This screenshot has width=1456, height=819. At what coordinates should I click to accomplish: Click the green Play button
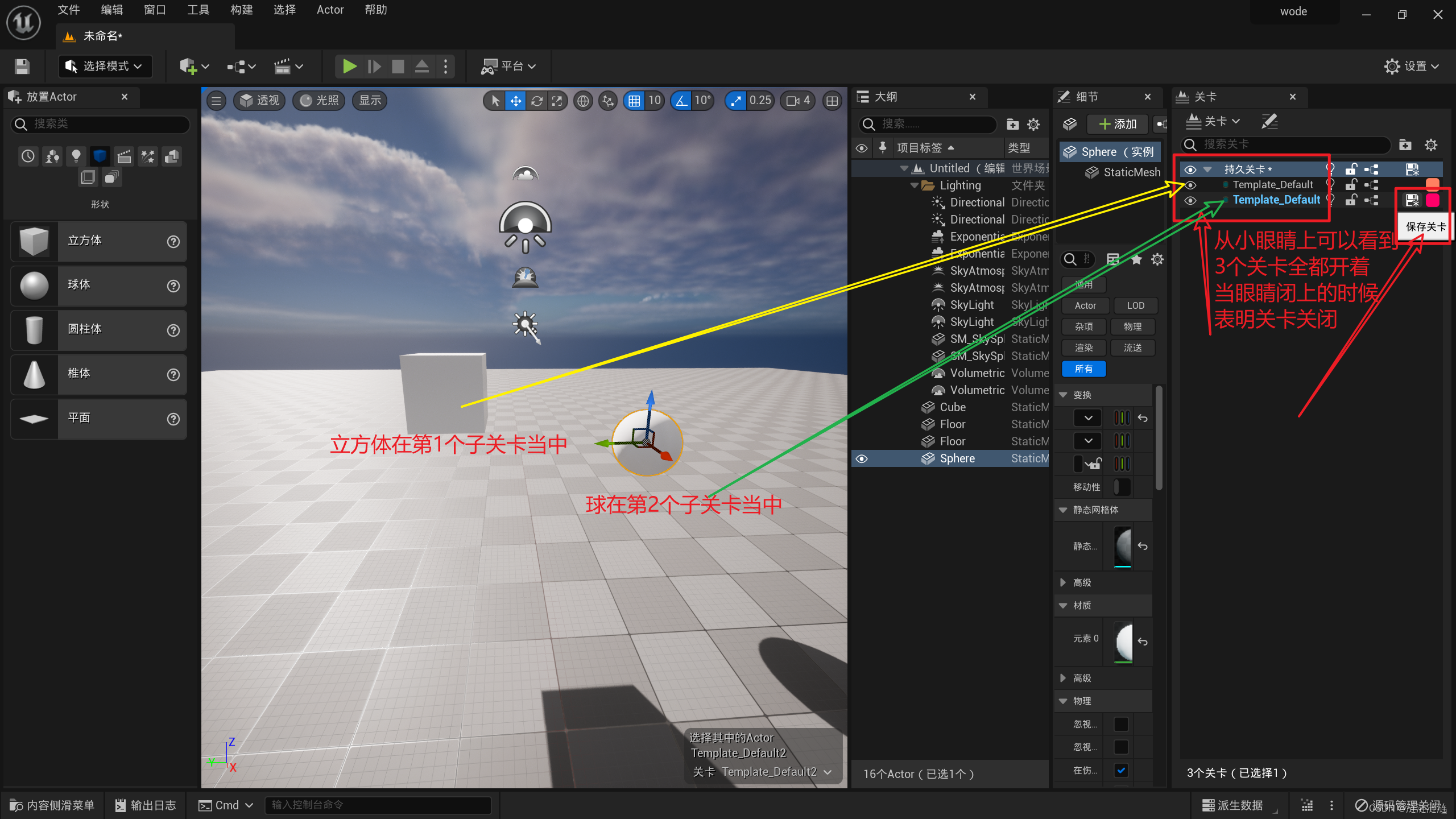tap(349, 67)
